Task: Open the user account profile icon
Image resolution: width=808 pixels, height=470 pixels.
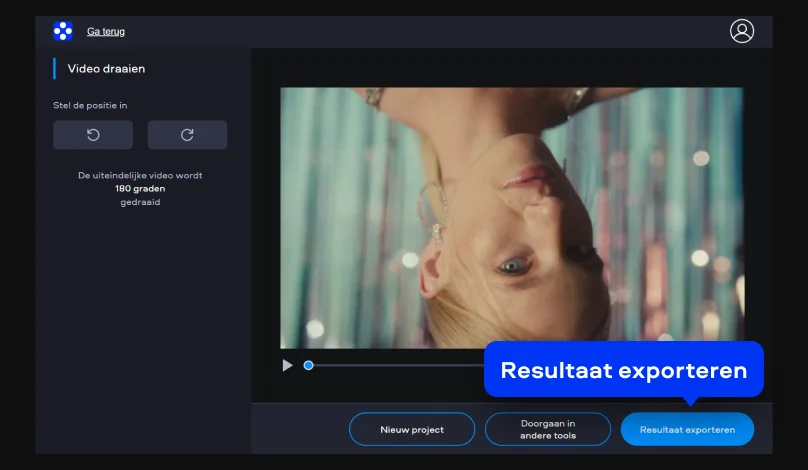Action: [x=742, y=31]
